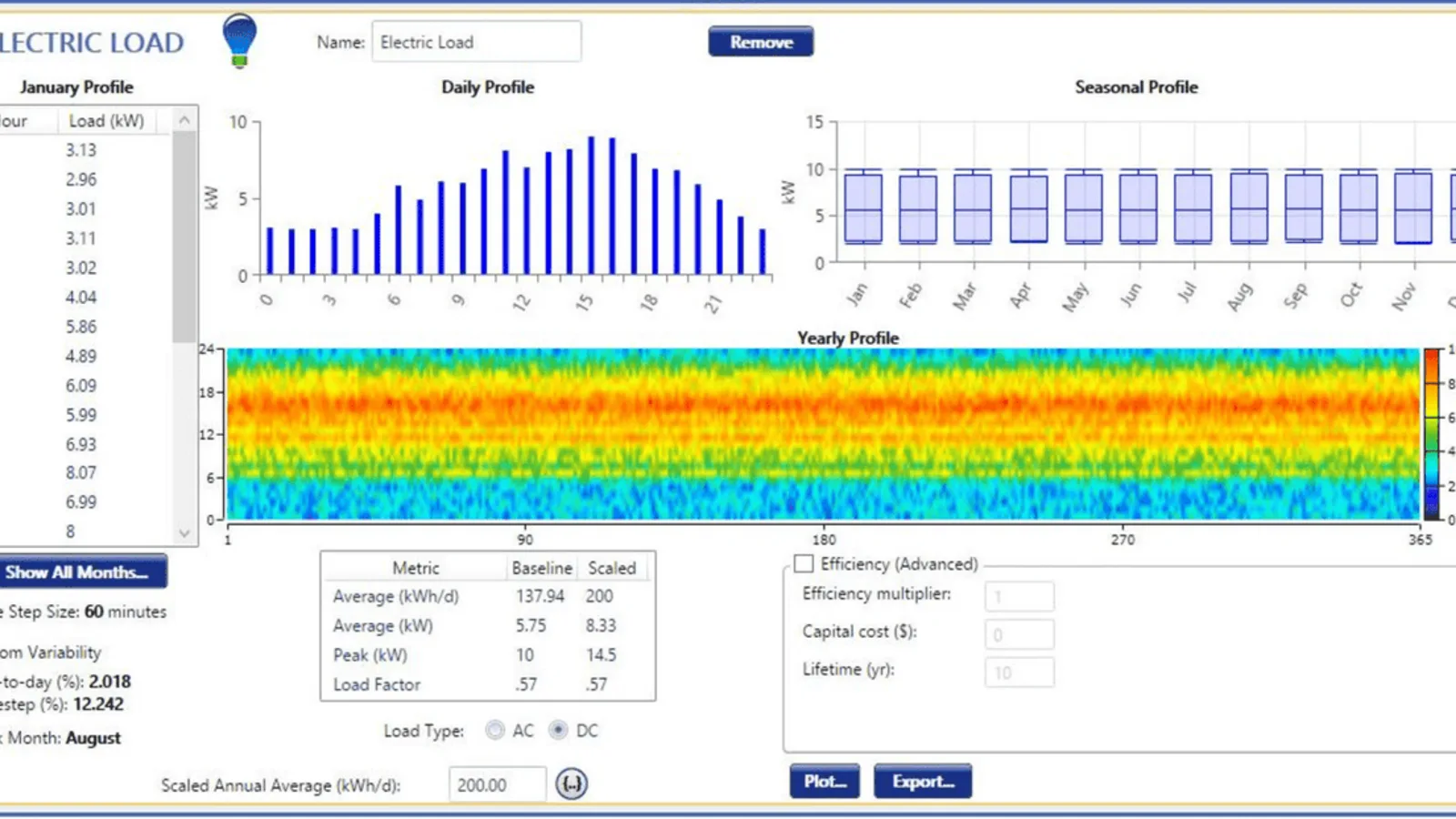Click the Capital cost input field
The height and width of the screenshot is (819, 1456).
[x=1019, y=634]
